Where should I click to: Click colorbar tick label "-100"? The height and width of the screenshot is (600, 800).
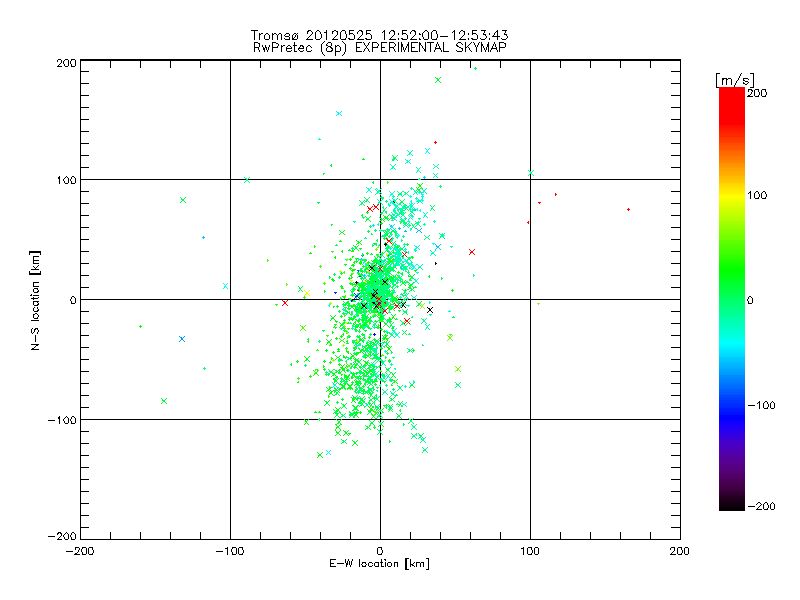(x=761, y=406)
